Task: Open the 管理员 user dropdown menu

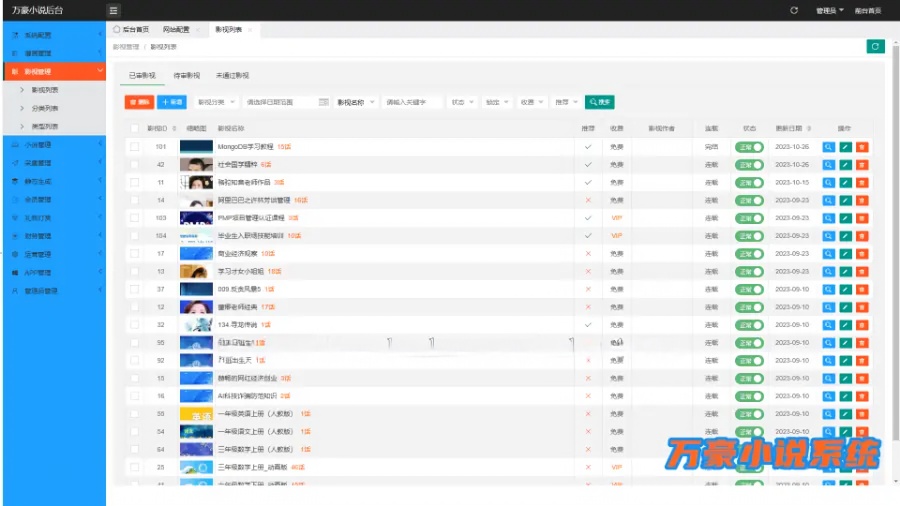Action: (x=829, y=10)
